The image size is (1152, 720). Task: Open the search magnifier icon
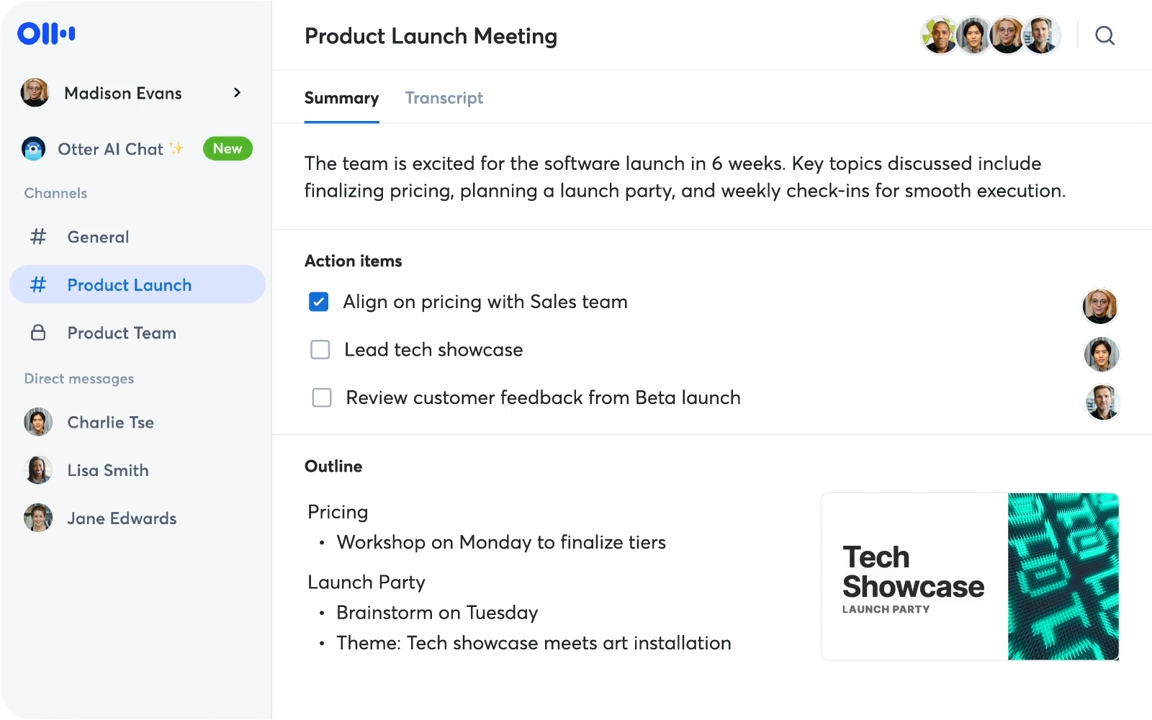tap(1104, 36)
